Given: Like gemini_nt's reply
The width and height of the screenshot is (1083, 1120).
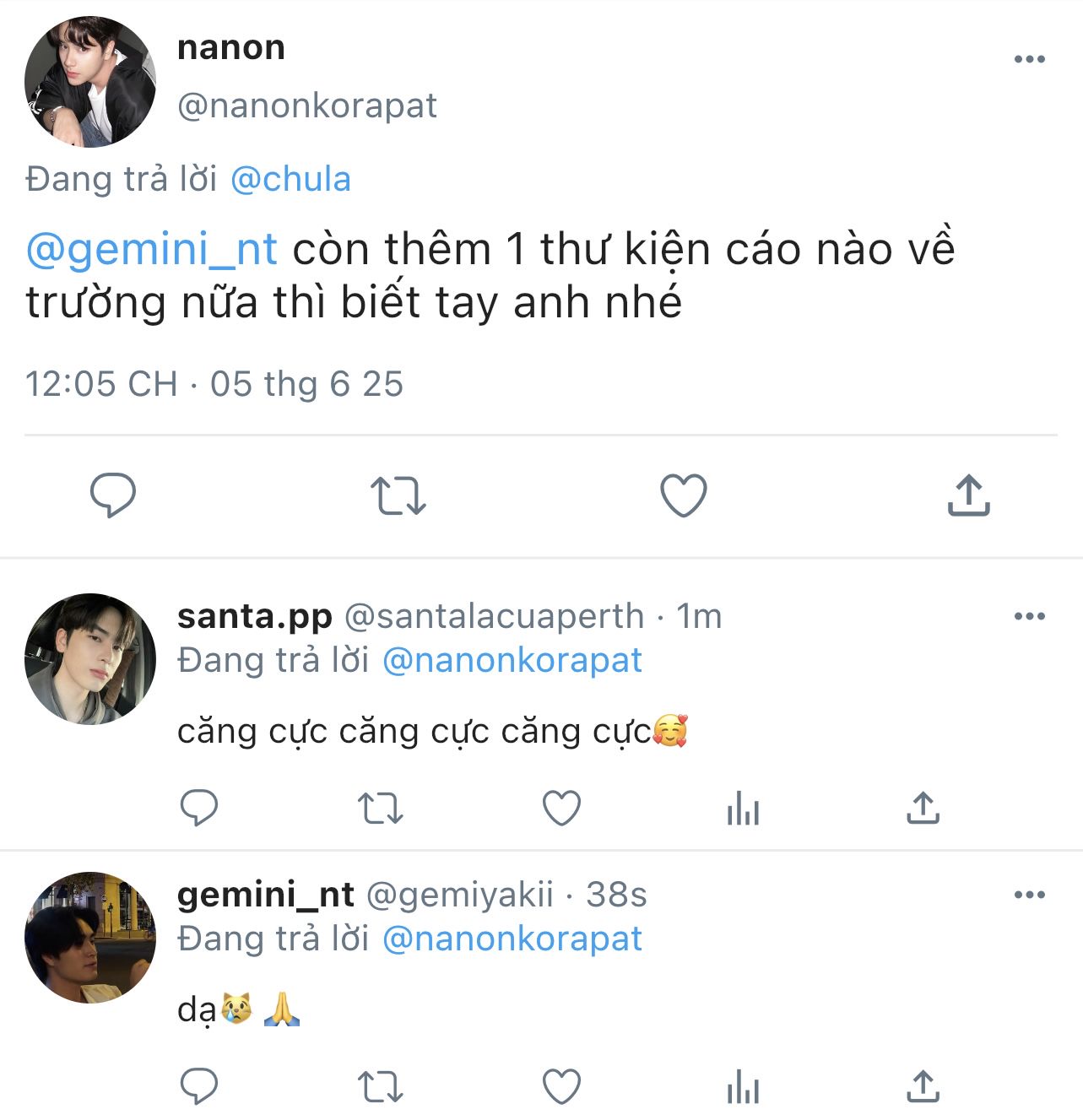Looking at the screenshot, I should [561, 1087].
